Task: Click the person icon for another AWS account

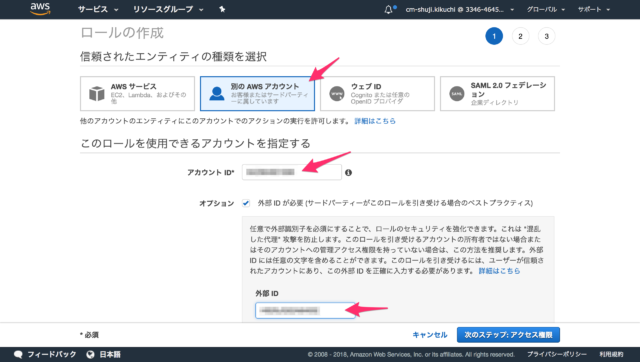Action: click(x=217, y=93)
